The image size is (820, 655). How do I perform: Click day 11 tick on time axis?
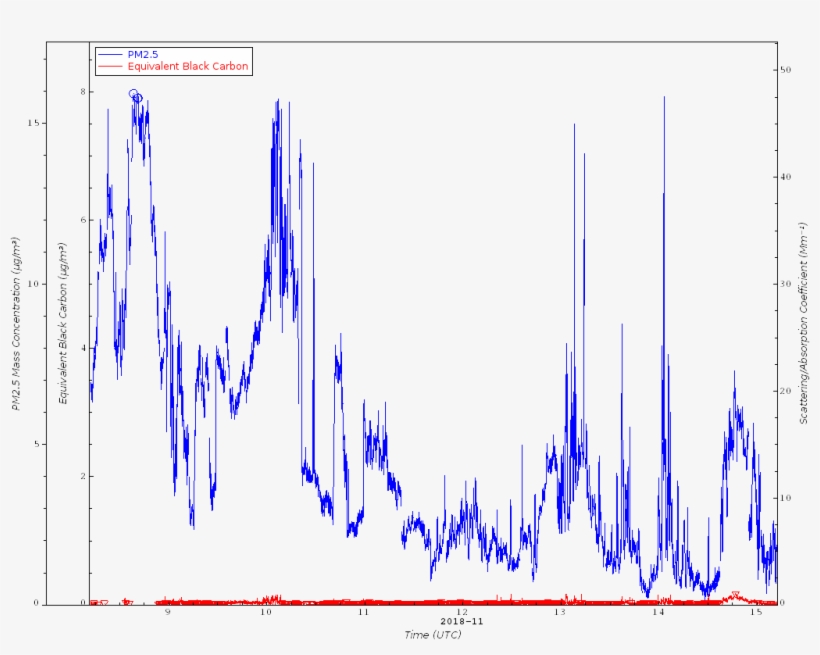click(x=363, y=612)
